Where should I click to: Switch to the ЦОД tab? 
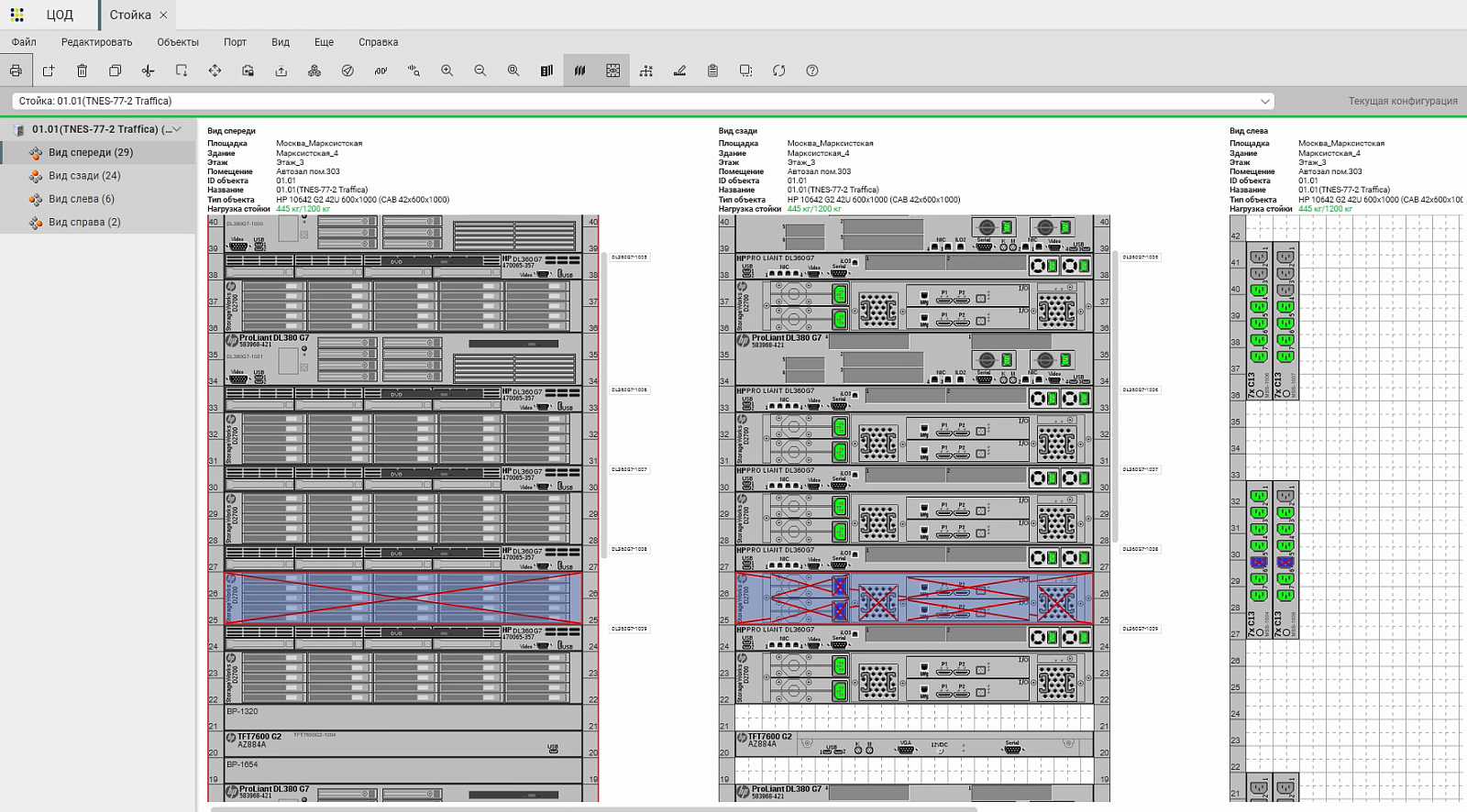tap(60, 15)
